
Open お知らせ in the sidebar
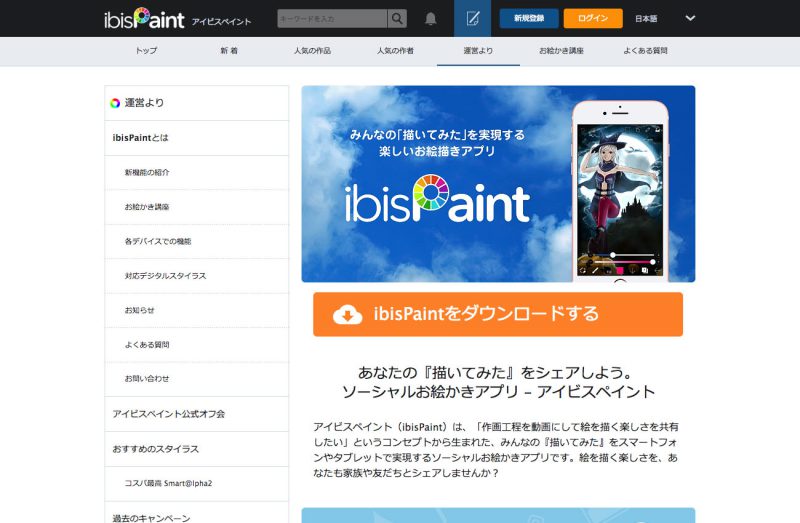[196, 310]
